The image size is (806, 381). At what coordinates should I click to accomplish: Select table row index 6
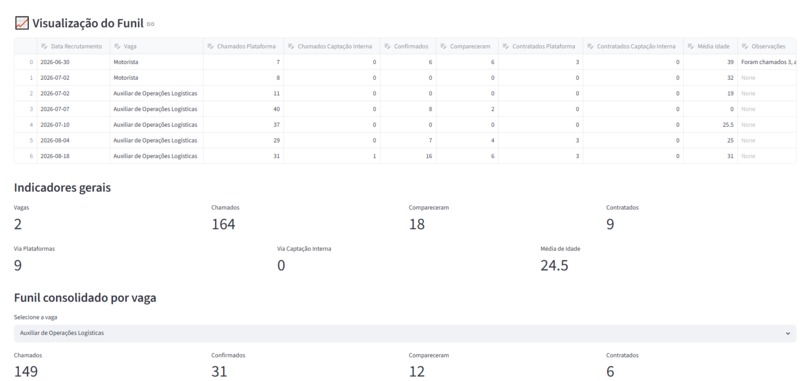point(26,156)
